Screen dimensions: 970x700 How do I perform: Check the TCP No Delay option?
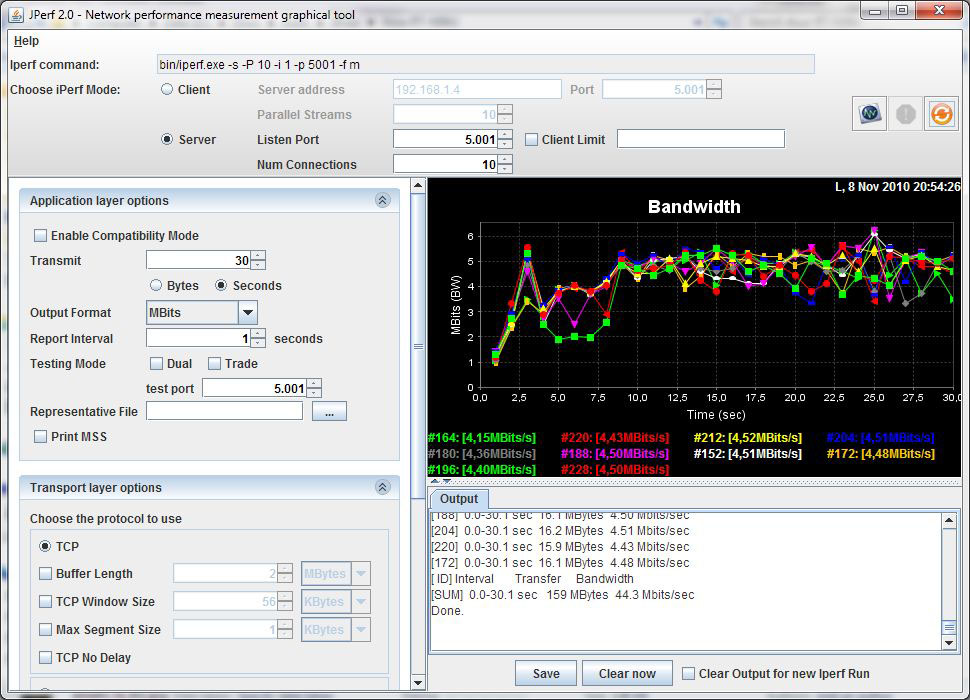pos(46,658)
